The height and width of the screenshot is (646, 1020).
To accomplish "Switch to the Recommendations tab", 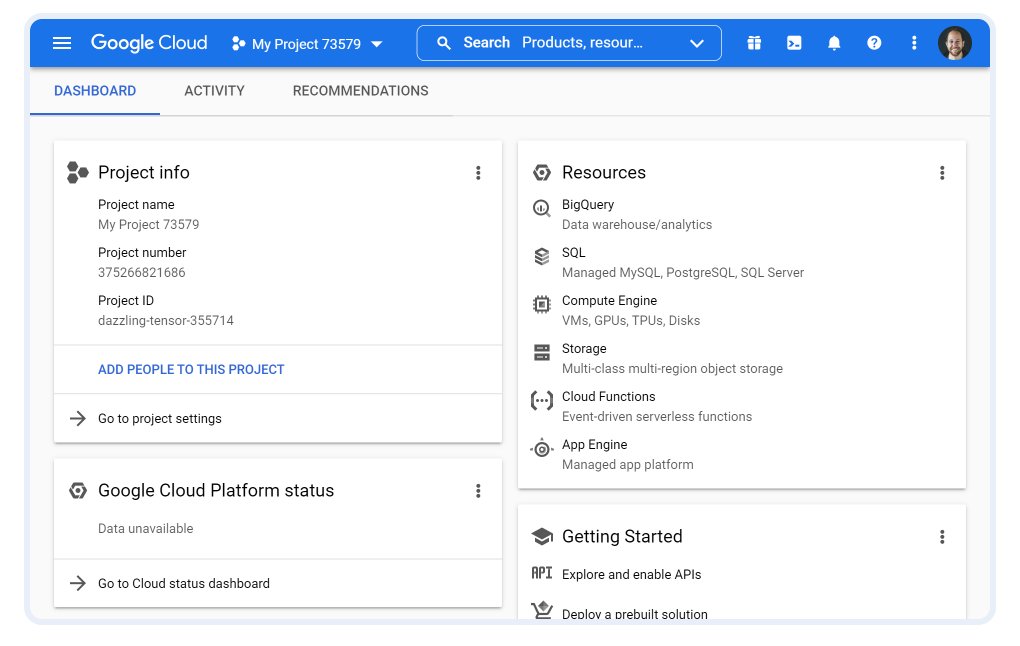I will (x=360, y=91).
